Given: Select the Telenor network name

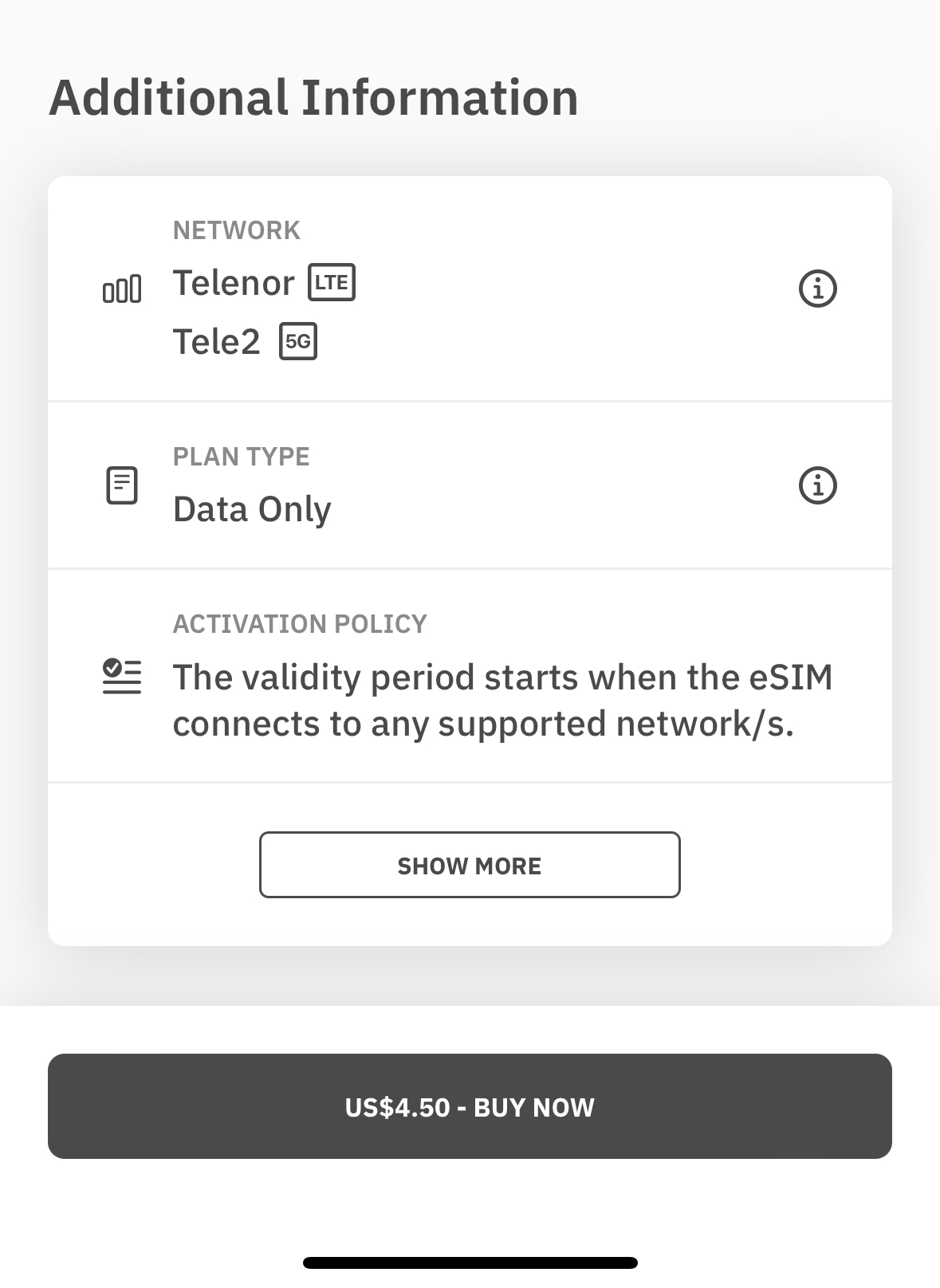Looking at the screenshot, I should pyautogui.click(x=234, y=283).
